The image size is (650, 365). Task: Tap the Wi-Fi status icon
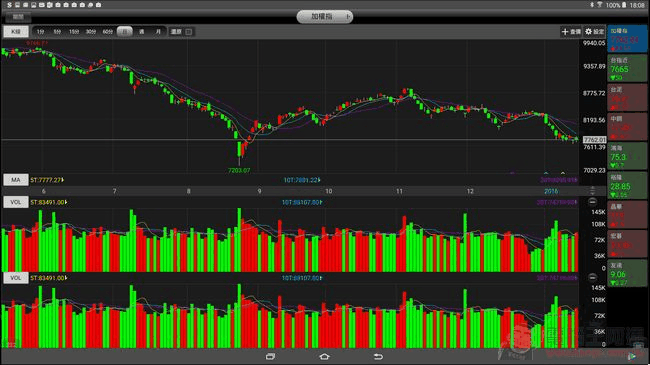pos(599,5)
